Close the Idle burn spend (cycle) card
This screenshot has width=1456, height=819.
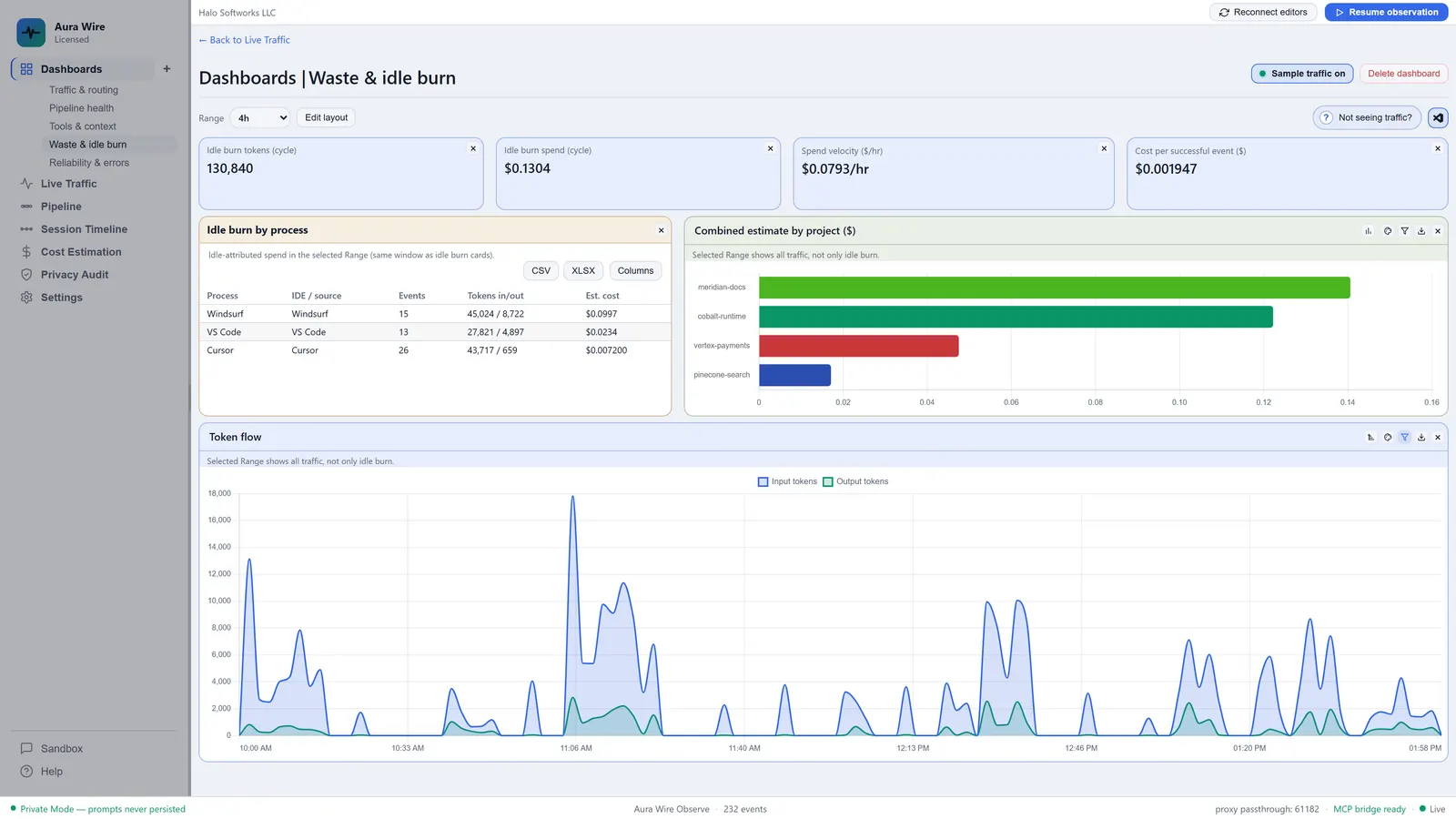pyautogui.click(x=771, y=148)
